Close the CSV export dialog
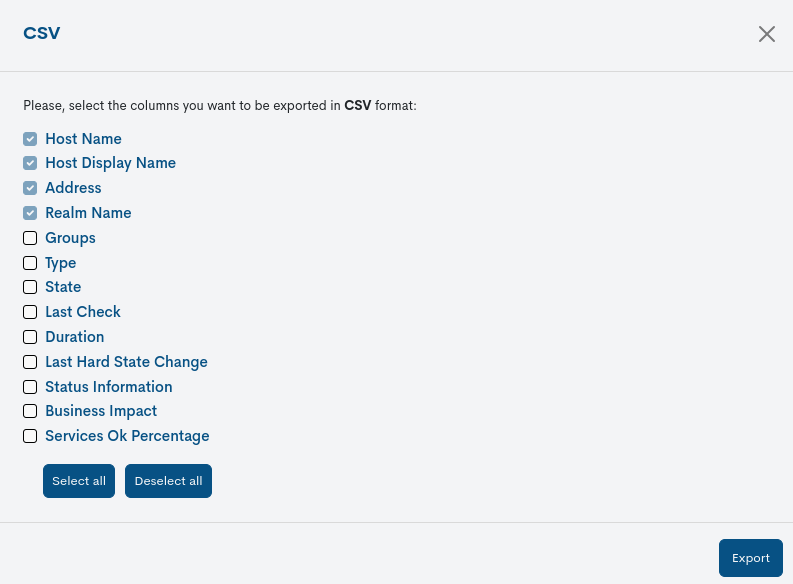Viewport: 793px width, 584px height. [767, 34]
